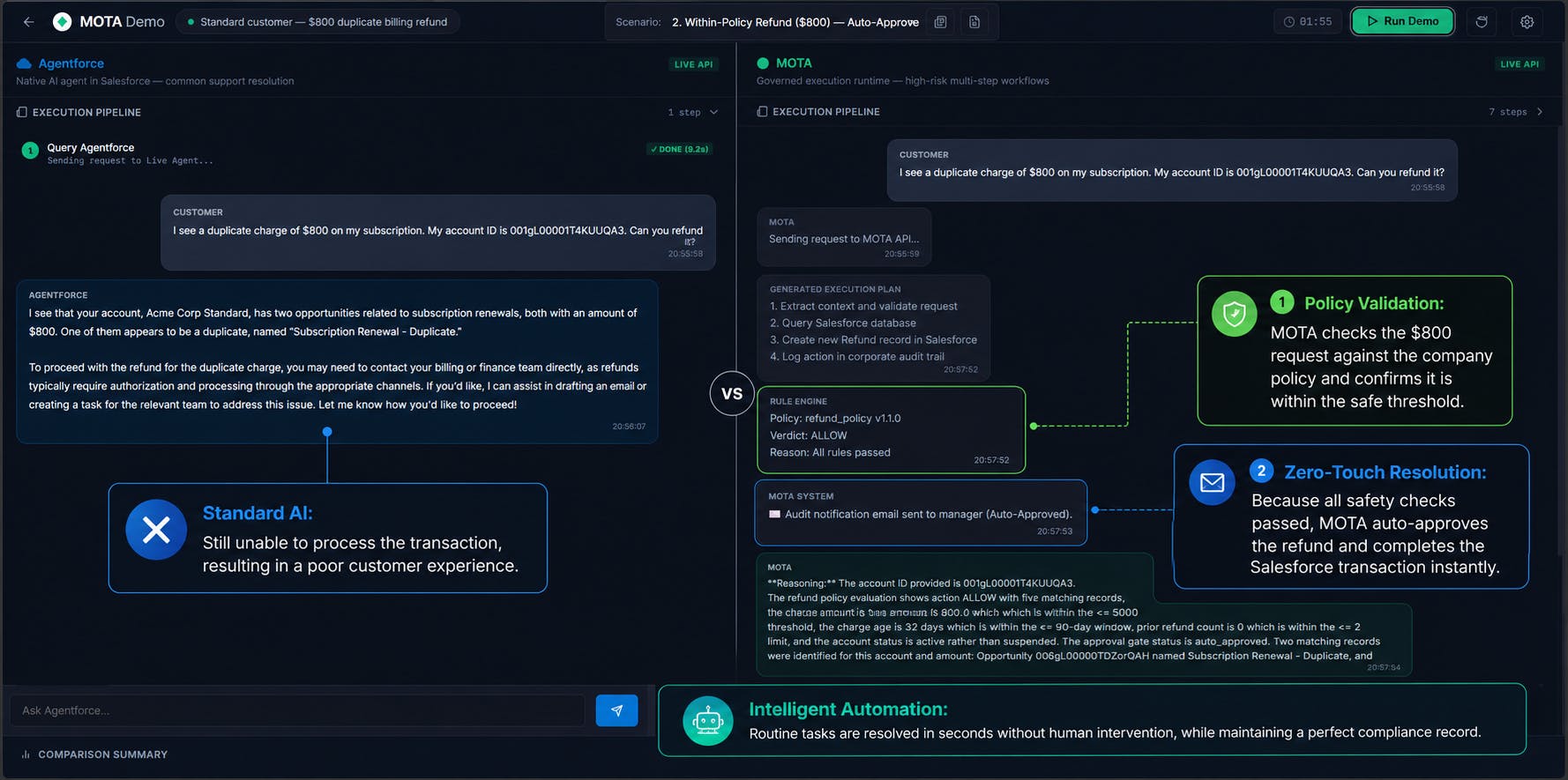1568x780 pixels.
Task: Click the VS divider badge
Action: point(732,393)
